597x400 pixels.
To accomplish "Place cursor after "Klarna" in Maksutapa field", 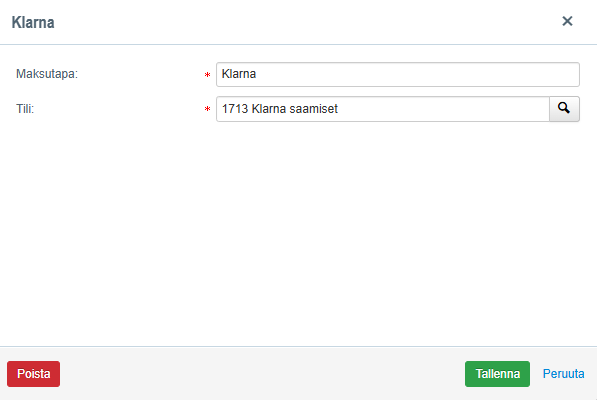I will pyautogui.click(x=257, y=74).
